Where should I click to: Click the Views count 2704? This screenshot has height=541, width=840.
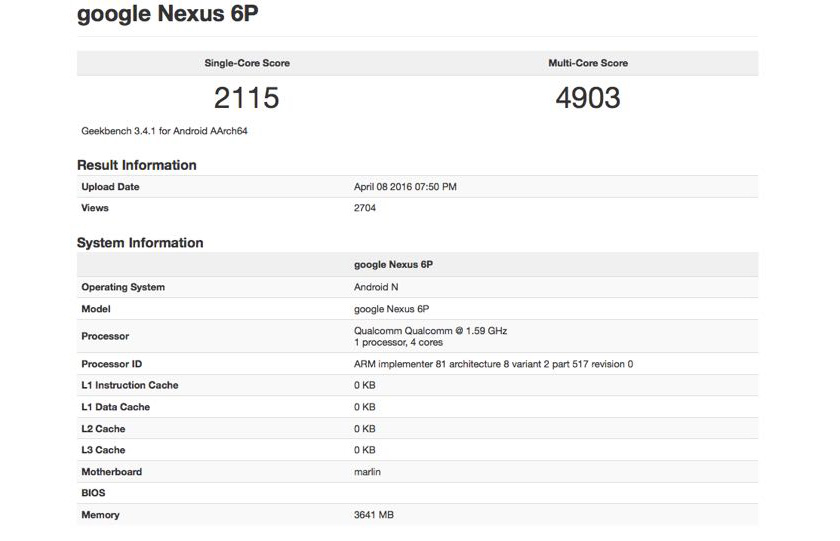pos(365,208)
